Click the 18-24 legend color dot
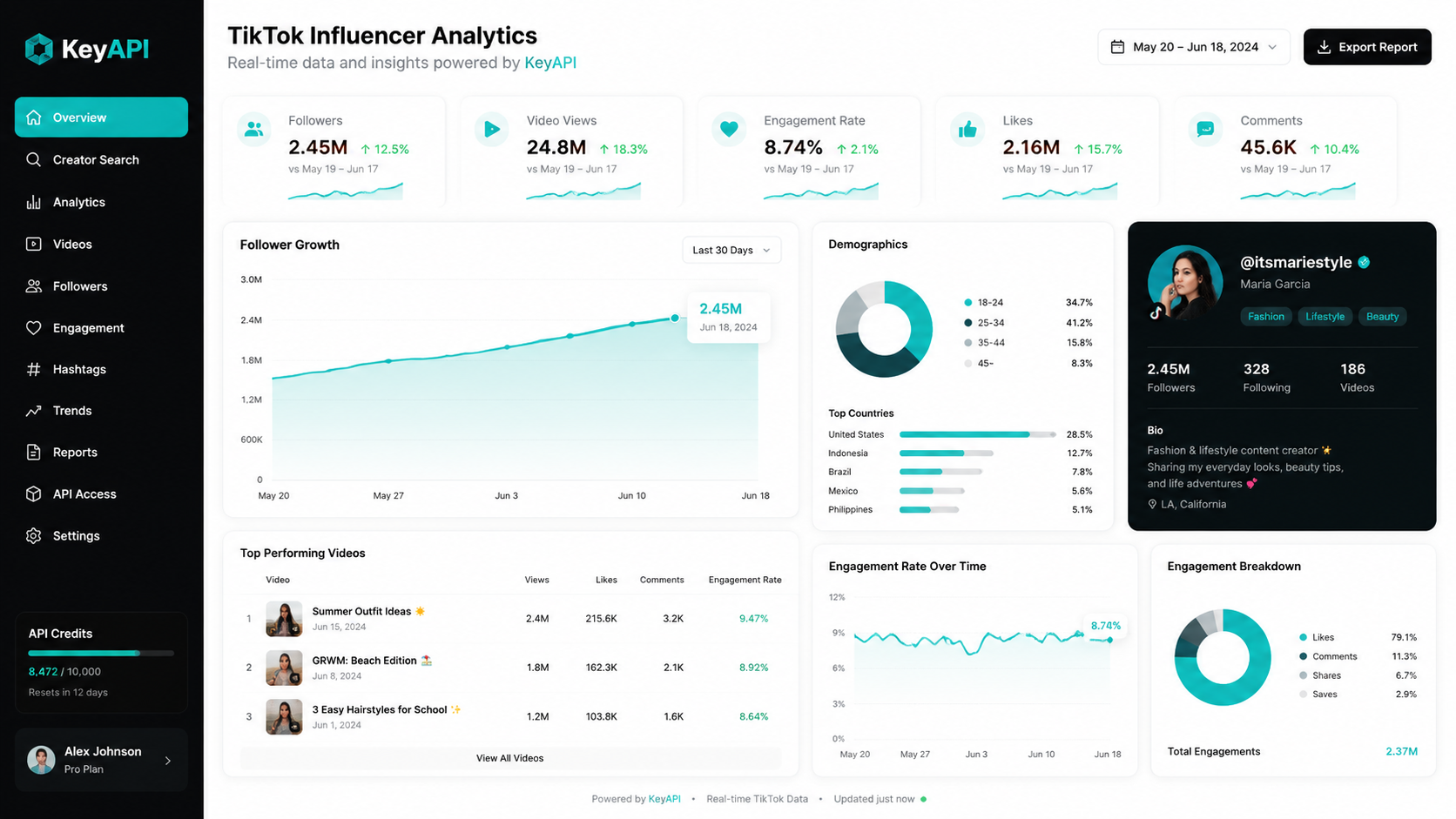The width and height of the screenshot is (1456, 819). coord(968,303)
